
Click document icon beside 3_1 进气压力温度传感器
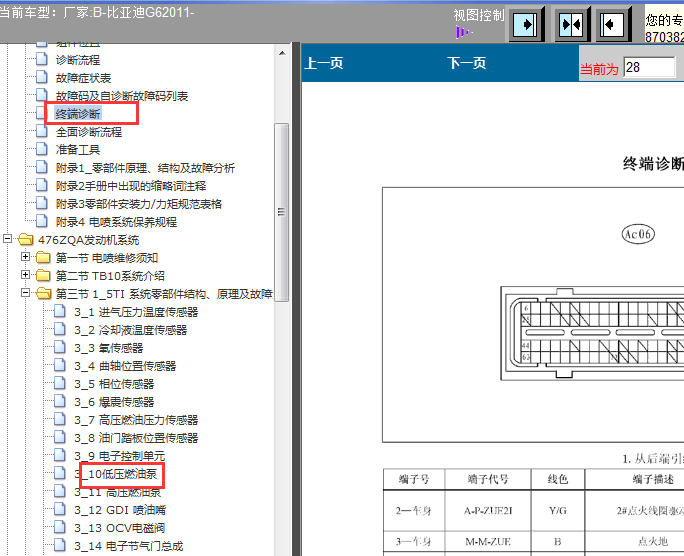click(60, 311)
